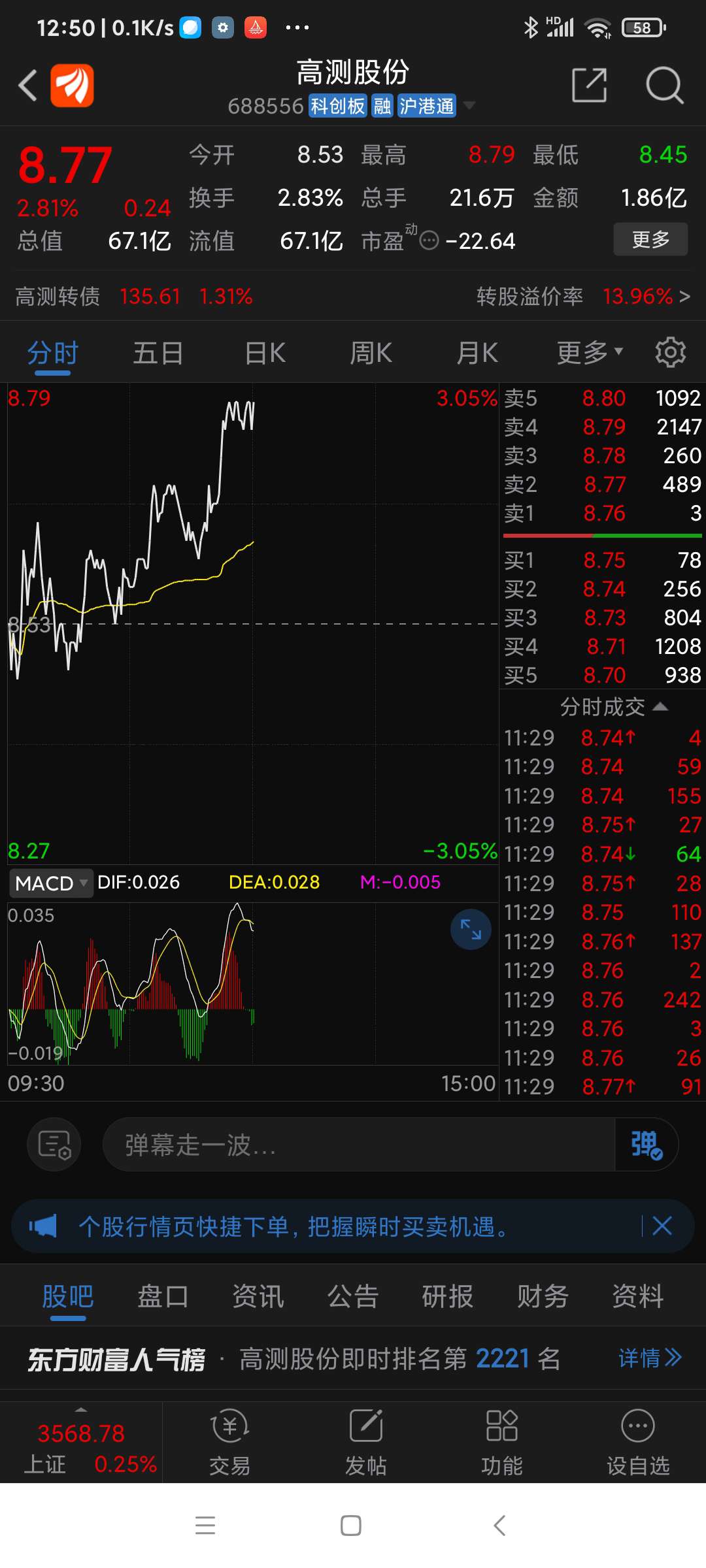The width and height of the screenshot is (706, 1568).
Task: Open the comment list icon beside danmaku input
Action: [x=54, y=1144]
